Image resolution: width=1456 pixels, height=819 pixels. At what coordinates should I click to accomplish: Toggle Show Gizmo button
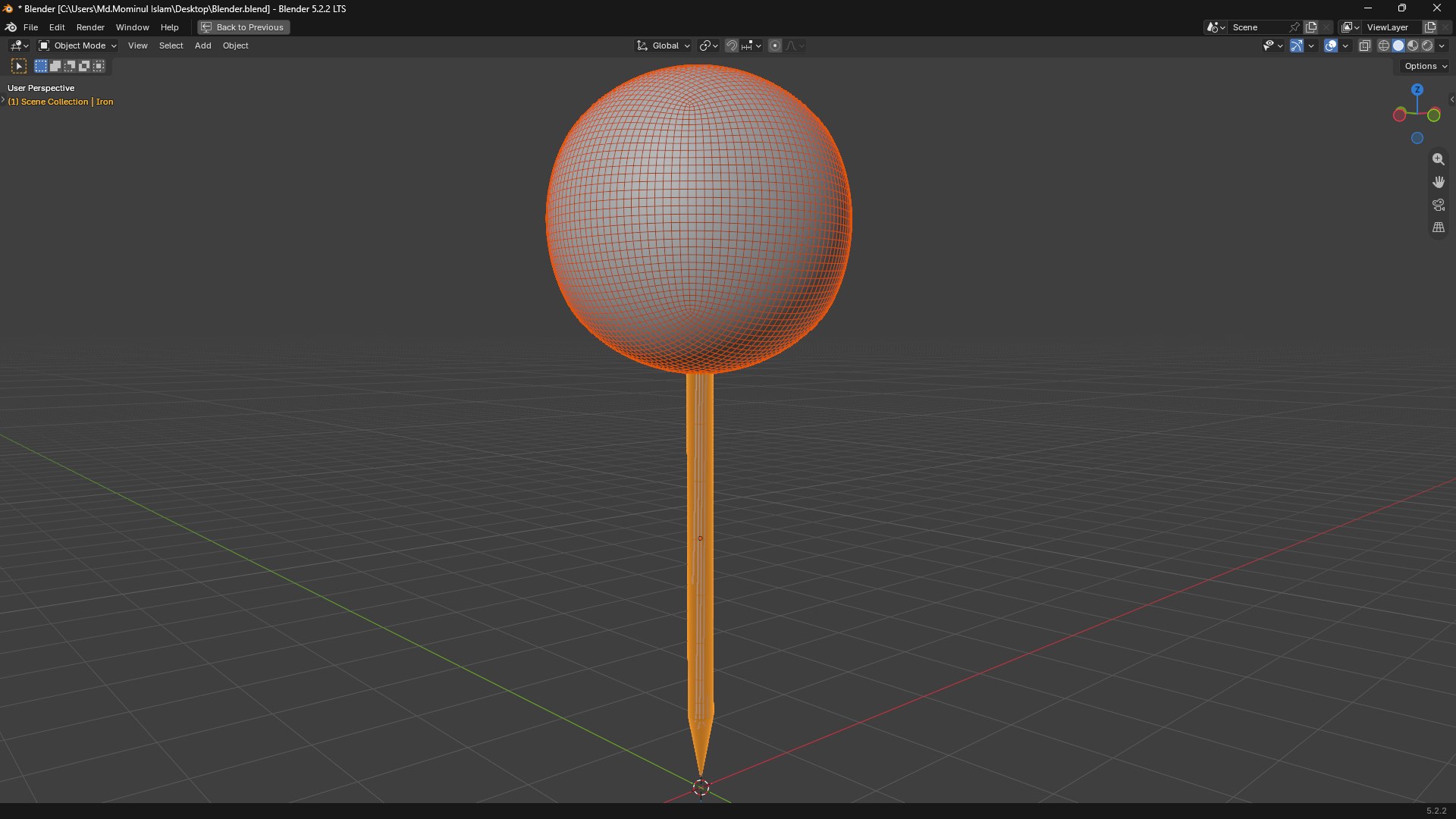pos(1297,46)
